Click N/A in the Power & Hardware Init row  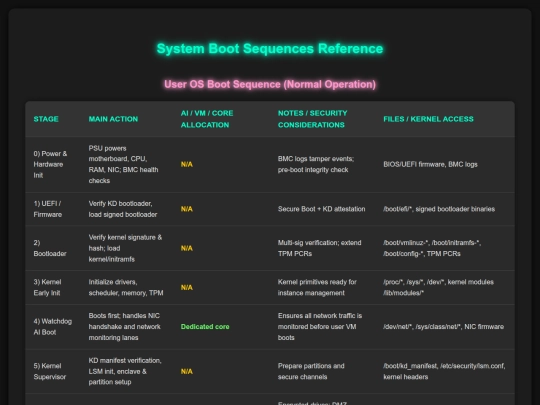[x=187, y=164]
